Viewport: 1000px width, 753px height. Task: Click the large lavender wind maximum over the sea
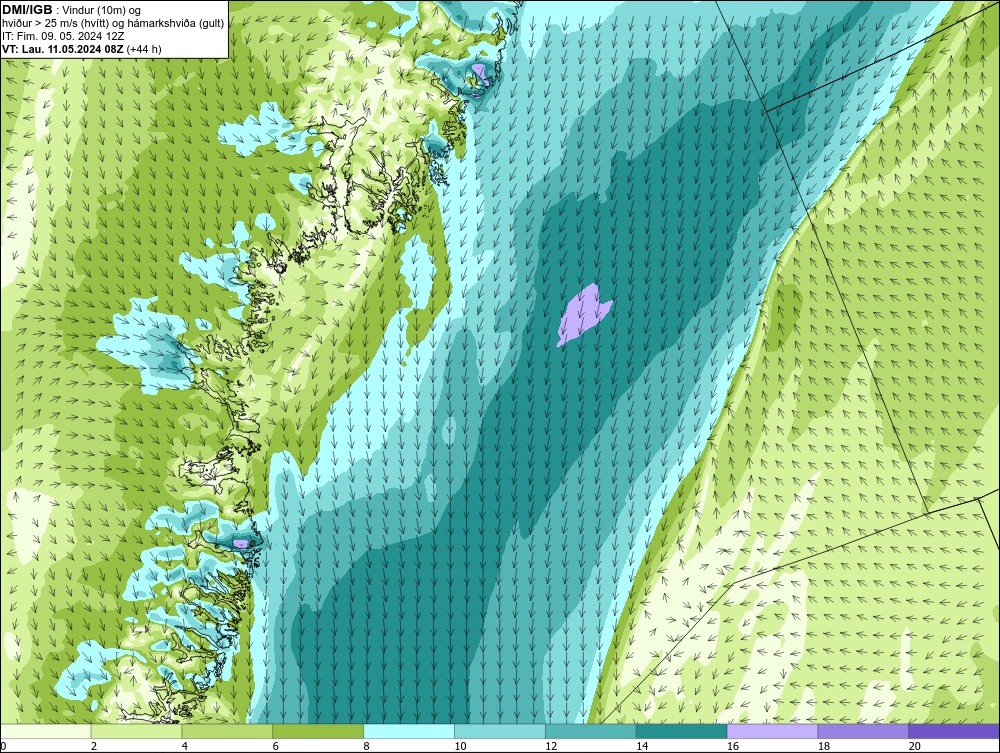point(583,315)
